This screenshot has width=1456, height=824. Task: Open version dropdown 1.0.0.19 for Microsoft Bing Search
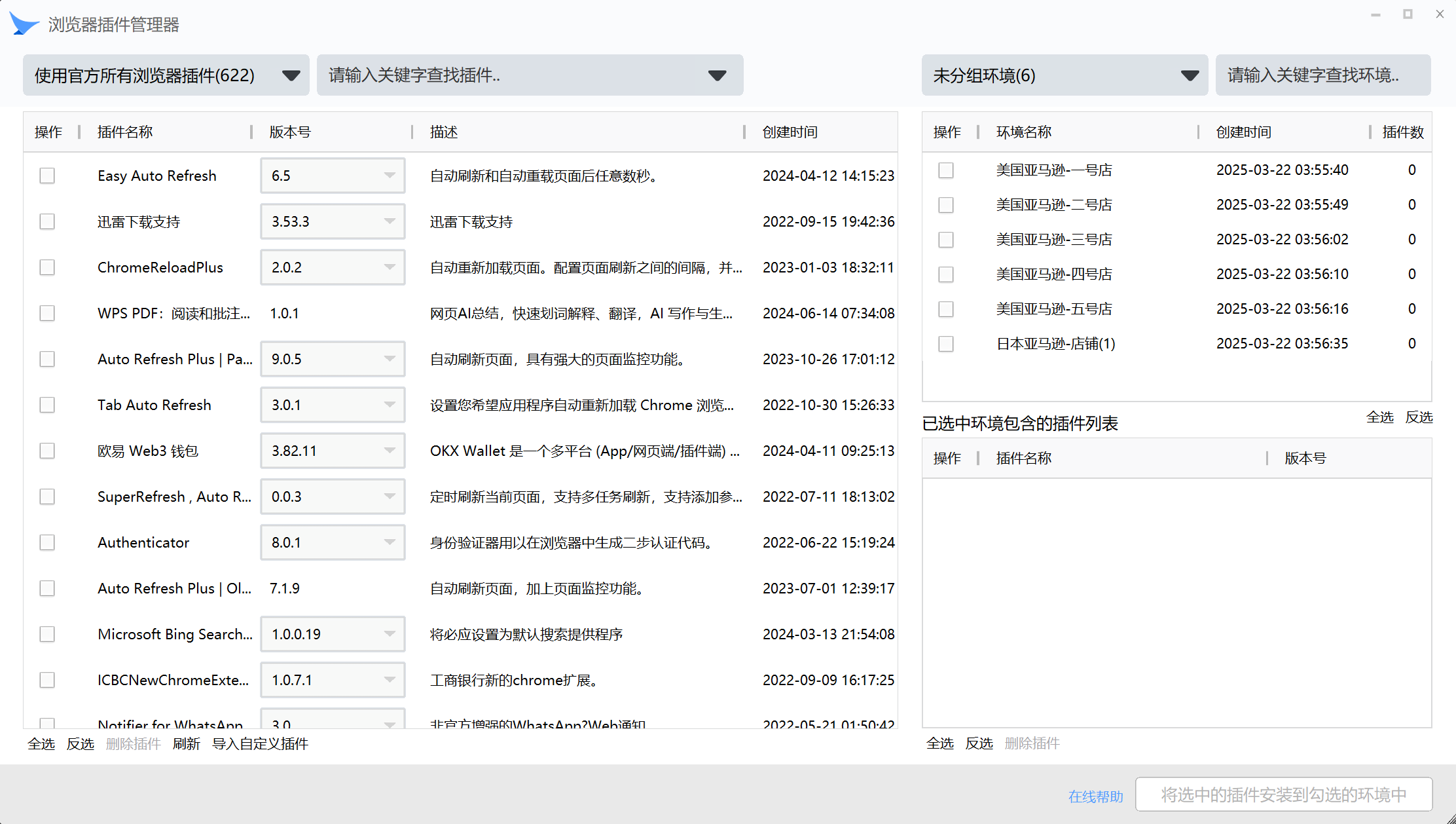click(333, 634)
